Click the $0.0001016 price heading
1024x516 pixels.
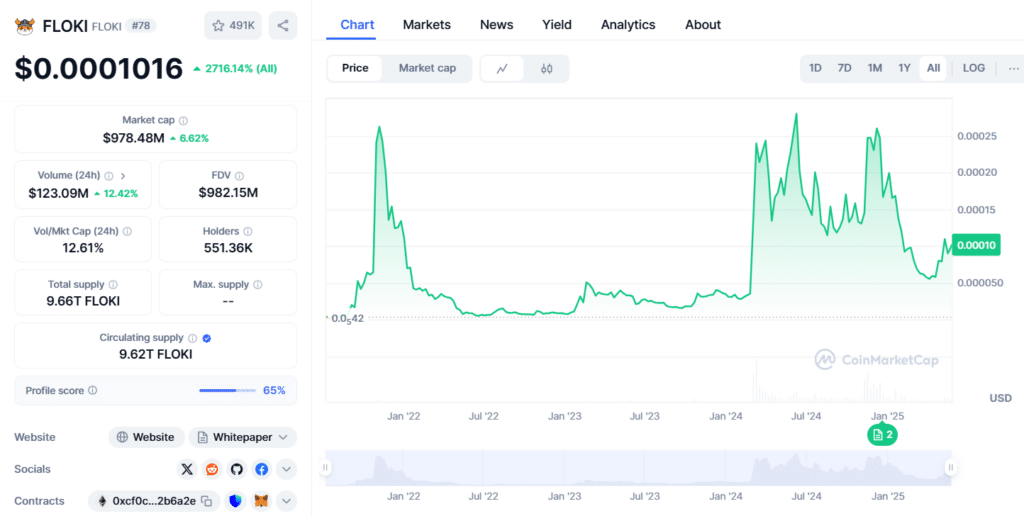99,69
